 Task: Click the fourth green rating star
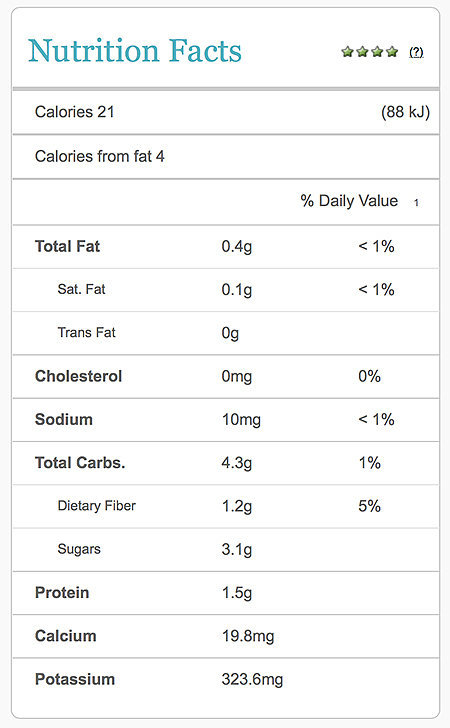pos(392,52)
